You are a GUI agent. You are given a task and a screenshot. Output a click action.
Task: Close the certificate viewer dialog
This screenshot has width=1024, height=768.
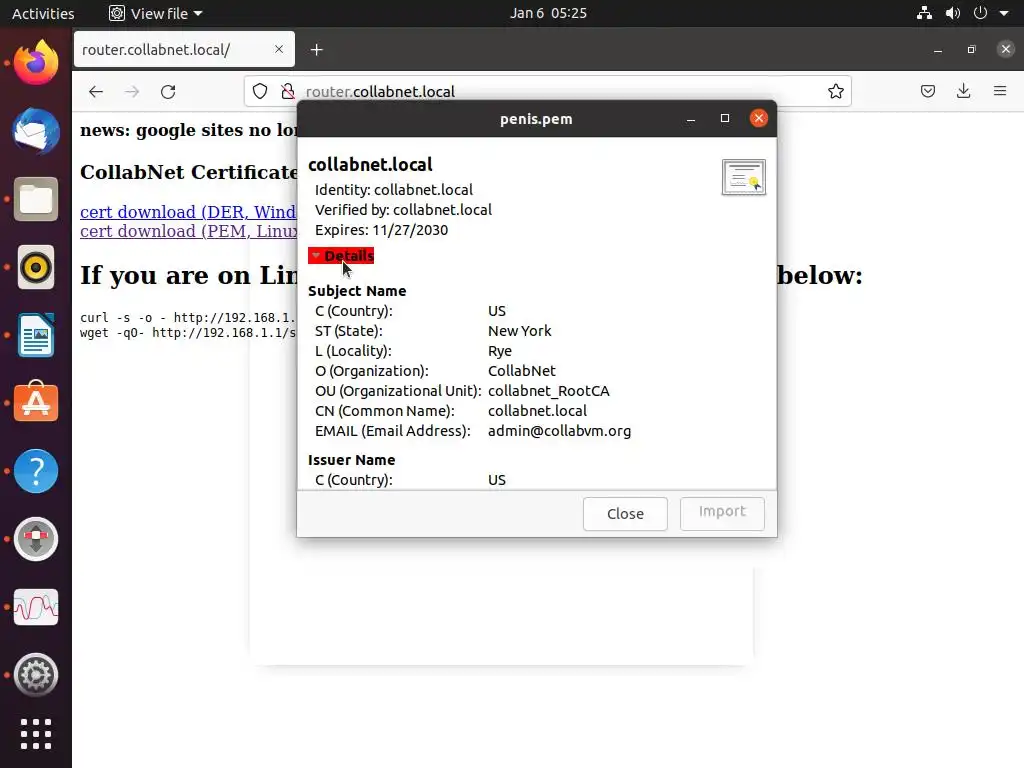point(625,514)
